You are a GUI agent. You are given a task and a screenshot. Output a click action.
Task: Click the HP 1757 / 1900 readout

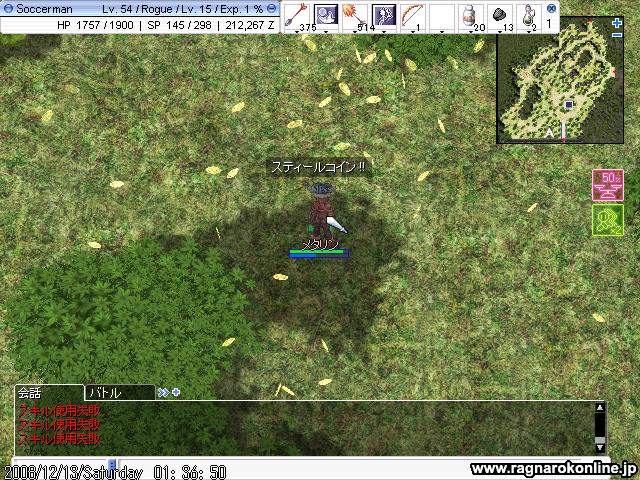click(95, 25)
